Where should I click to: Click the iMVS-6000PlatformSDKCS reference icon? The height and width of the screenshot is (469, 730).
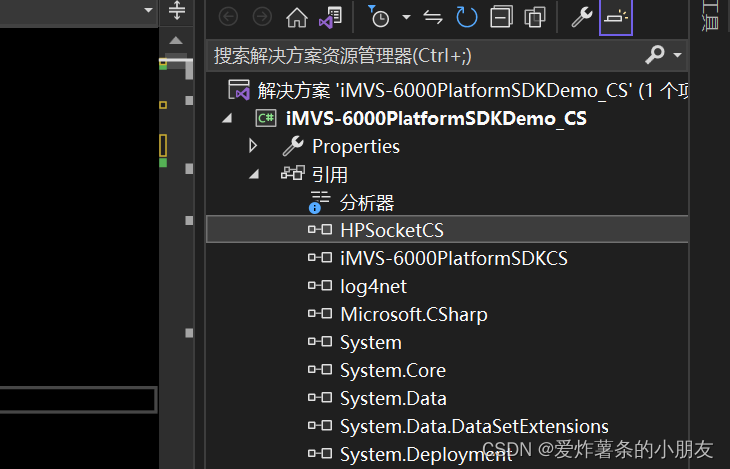point(320,258)
